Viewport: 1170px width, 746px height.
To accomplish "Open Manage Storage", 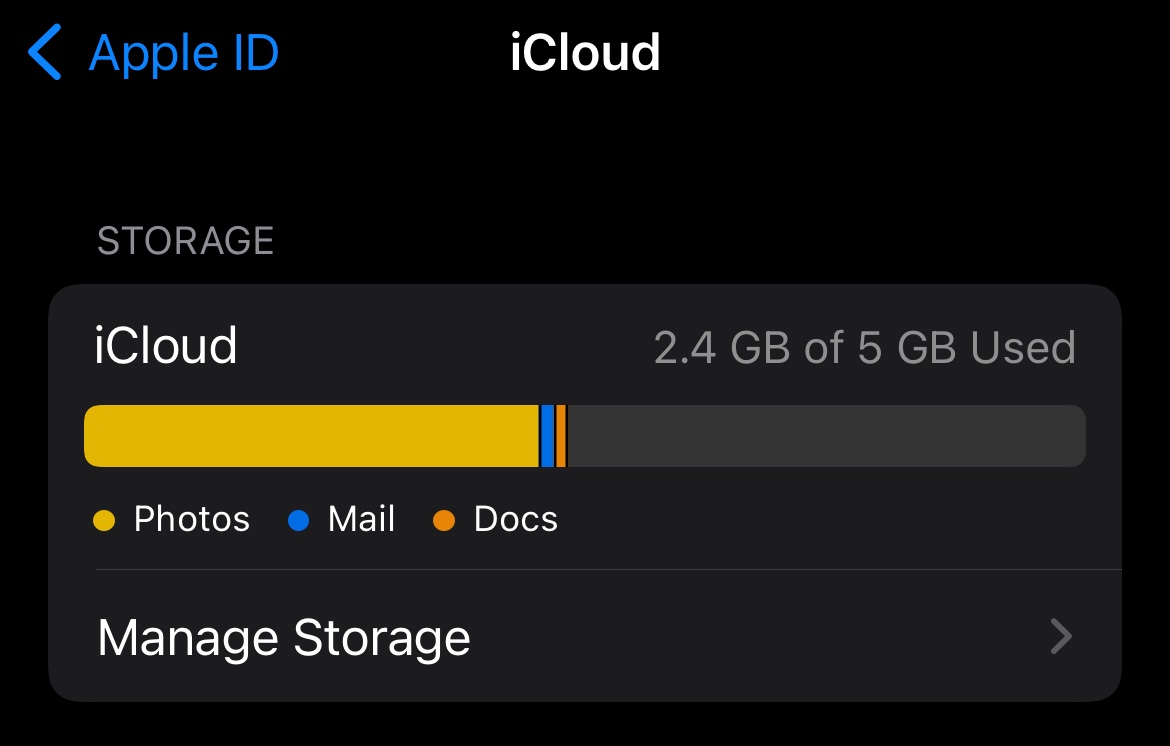I will point(284,638).
